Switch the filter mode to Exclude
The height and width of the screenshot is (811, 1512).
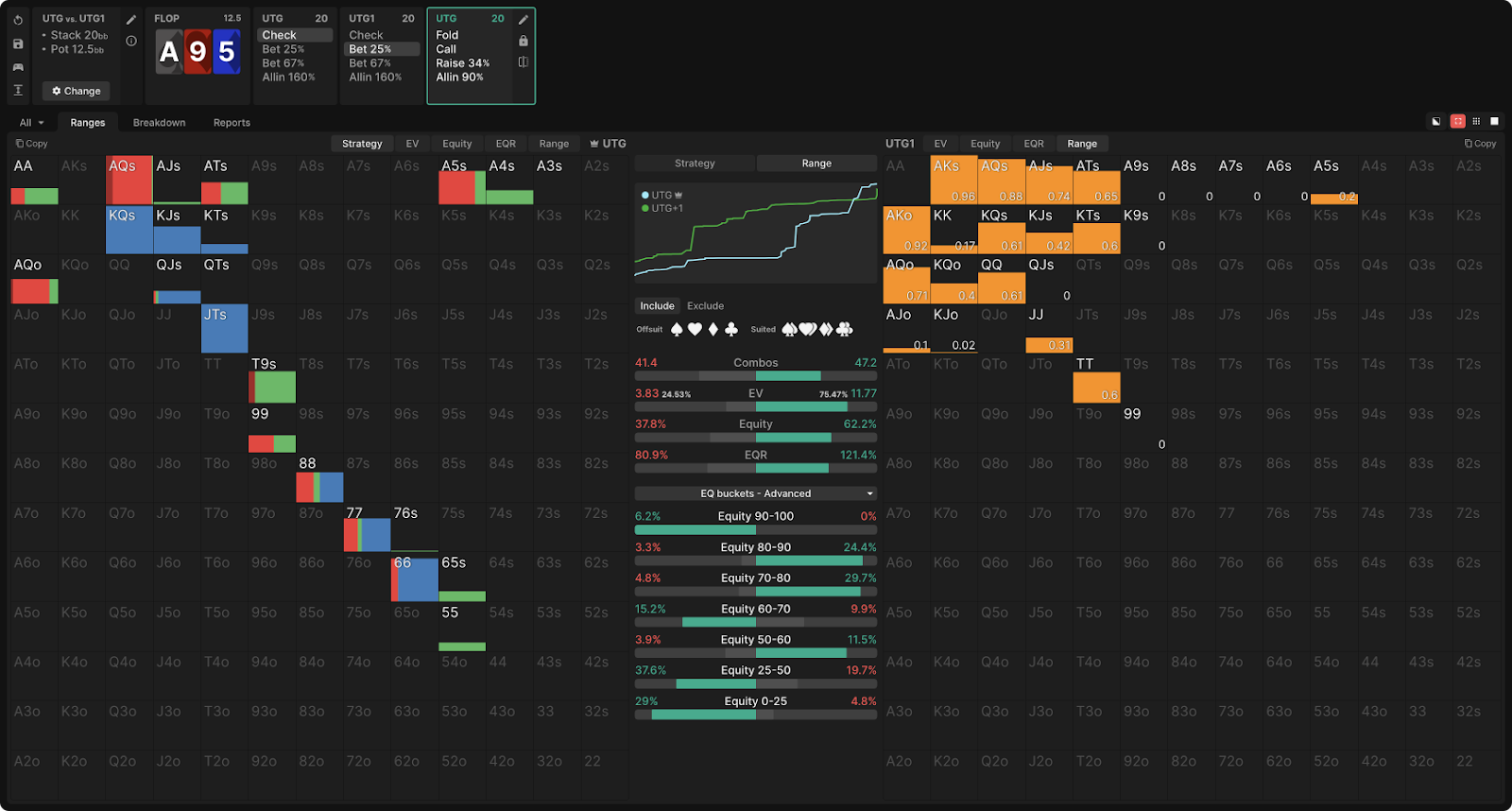(x=705, y=306)
